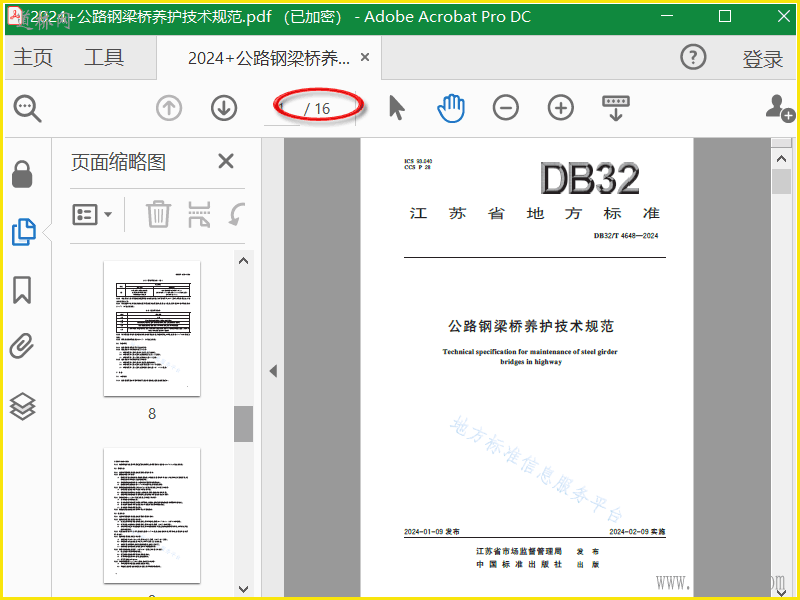Click the document vertical scrollbar thumb
Image resolution: width=800 pixels, height=600 pixels.
point(781,182)
